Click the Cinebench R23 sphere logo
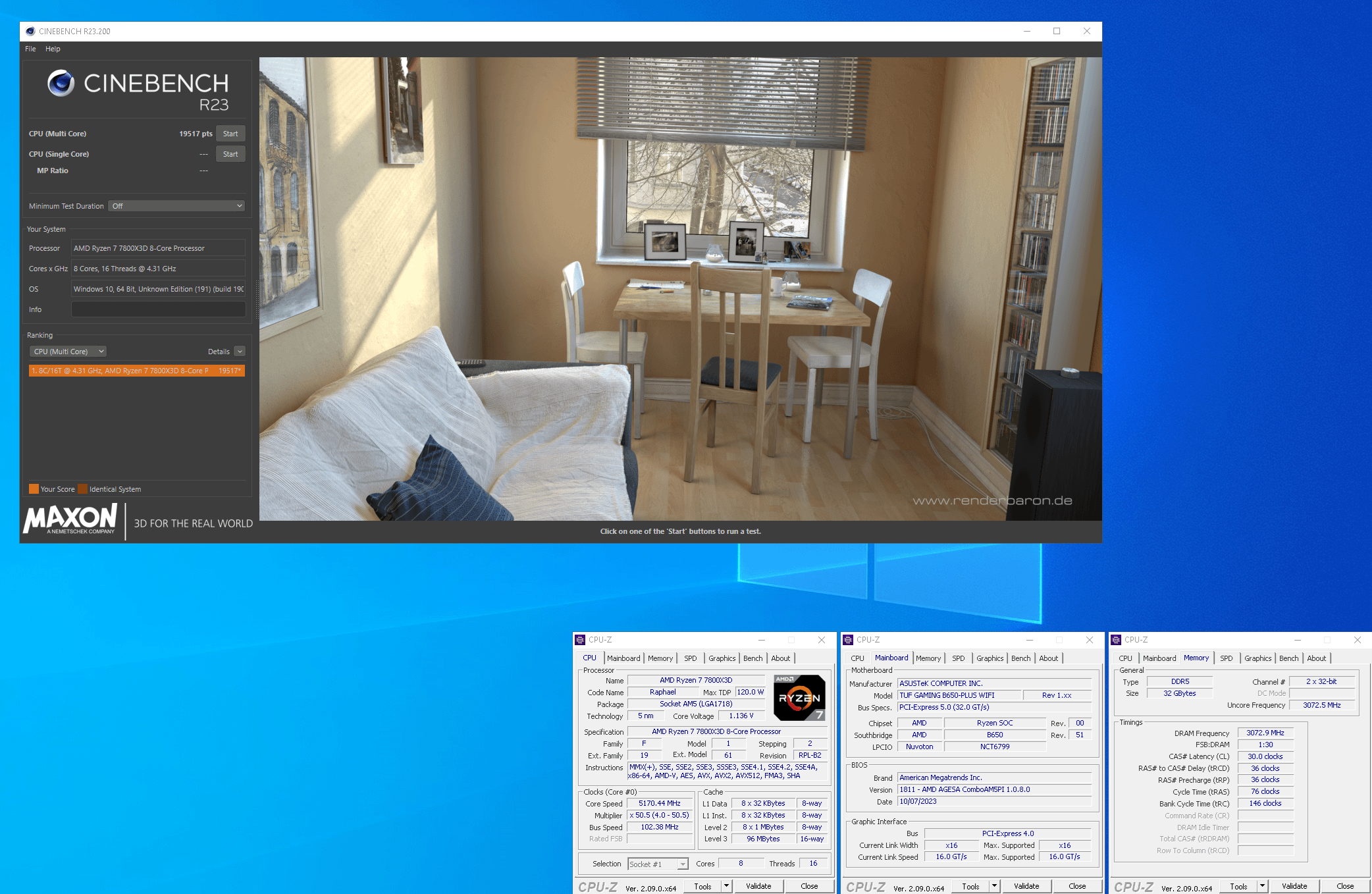Image resolution: width=1372 pixels, height=894 pixels. click(61, 83)
